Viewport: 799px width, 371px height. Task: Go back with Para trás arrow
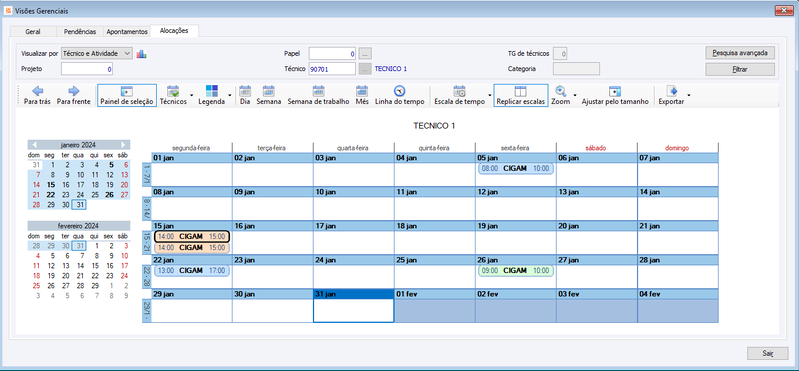click(37, 95)
